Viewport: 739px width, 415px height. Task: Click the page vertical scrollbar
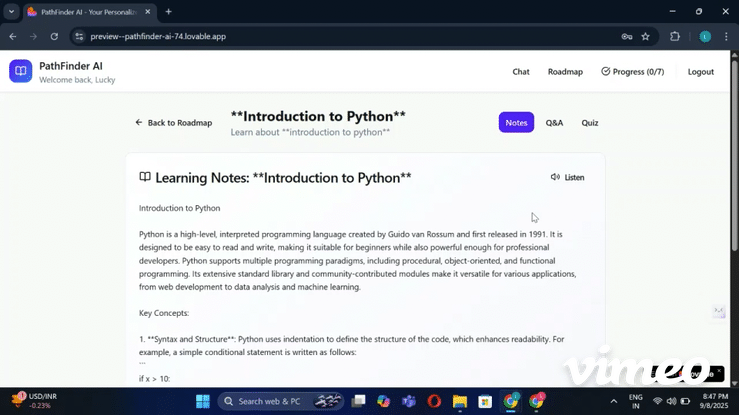(x=734, y=155)
